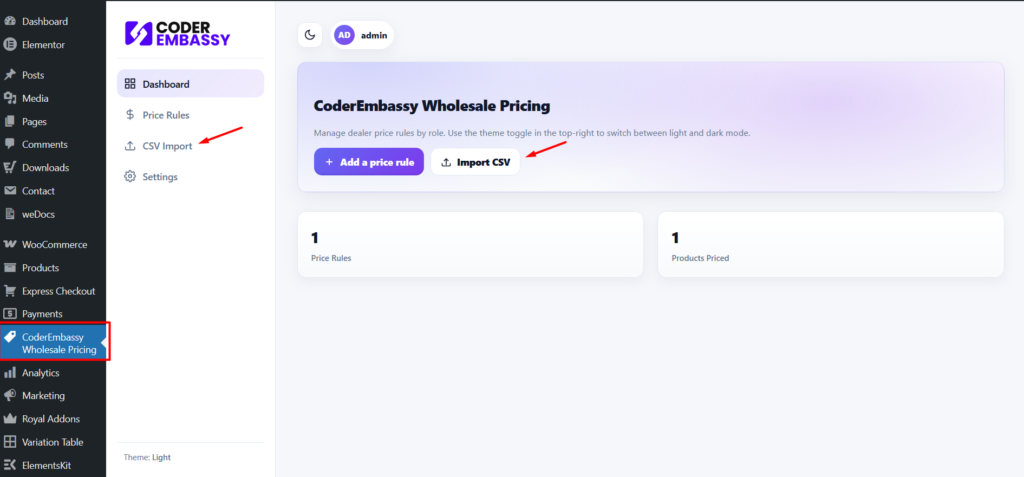
Task: Go to the WooCommerce menu
Action: click(54, 244)
